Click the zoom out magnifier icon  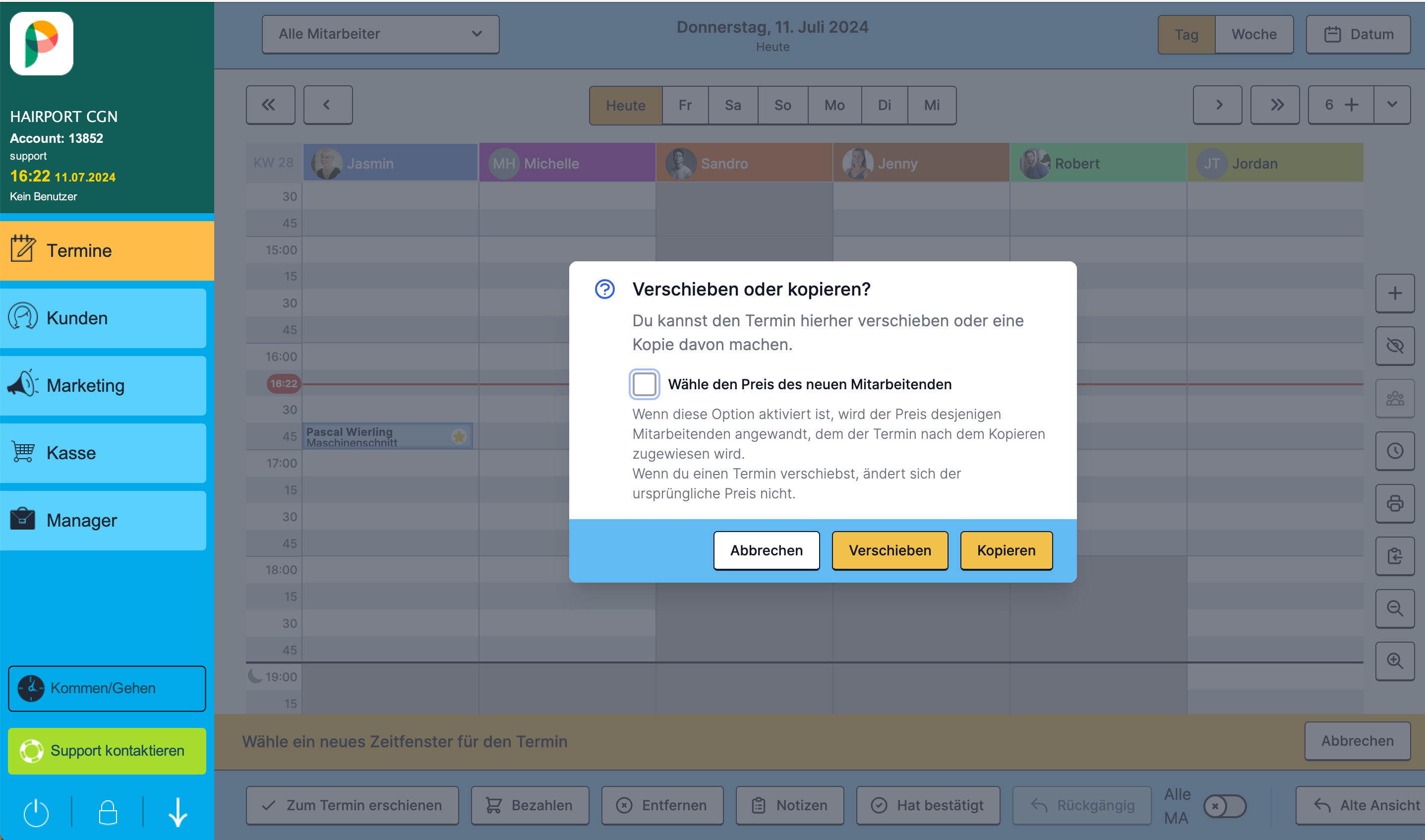tap(1395, 608)
